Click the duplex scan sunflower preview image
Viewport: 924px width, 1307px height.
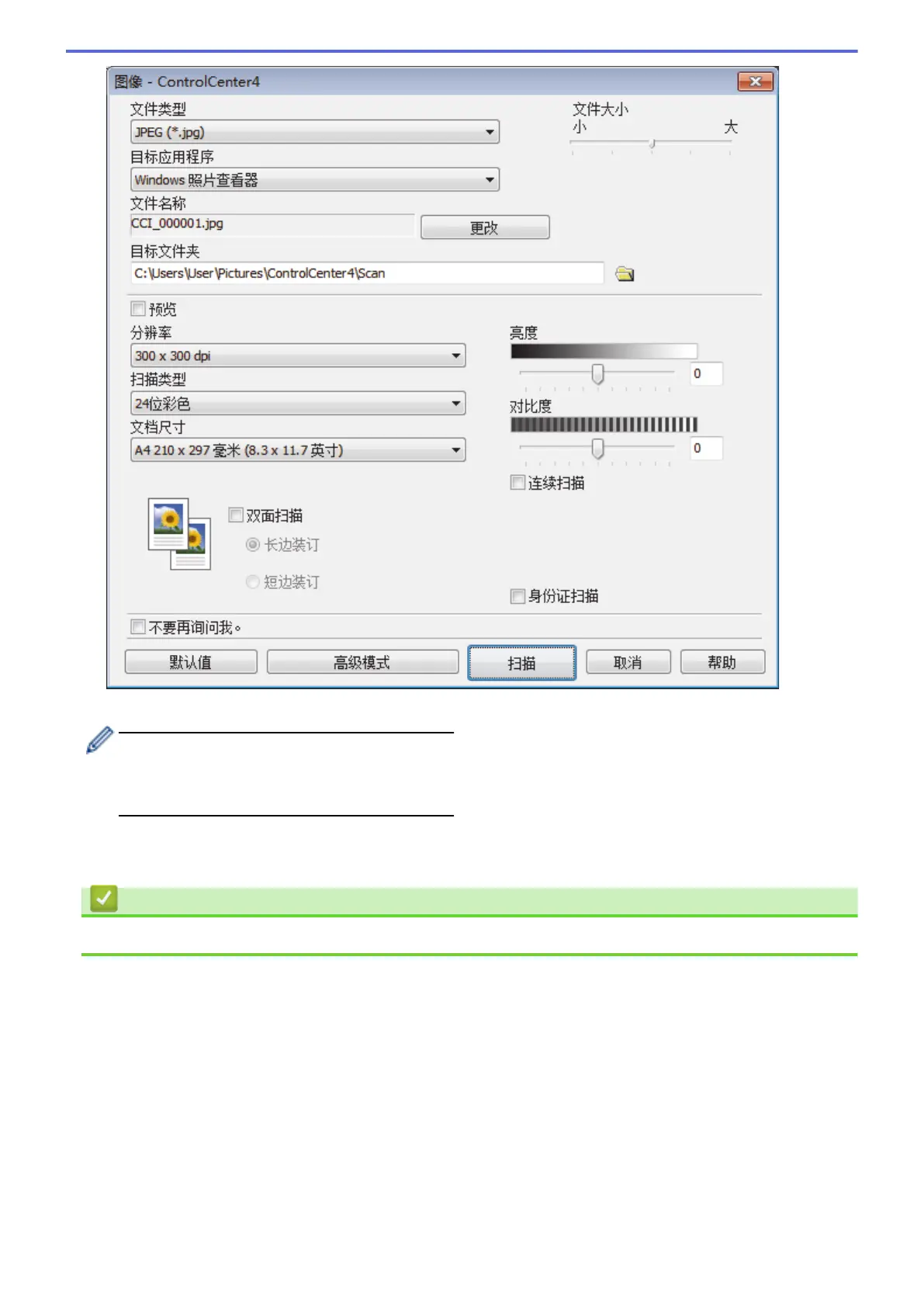click(x=179, y=534)
